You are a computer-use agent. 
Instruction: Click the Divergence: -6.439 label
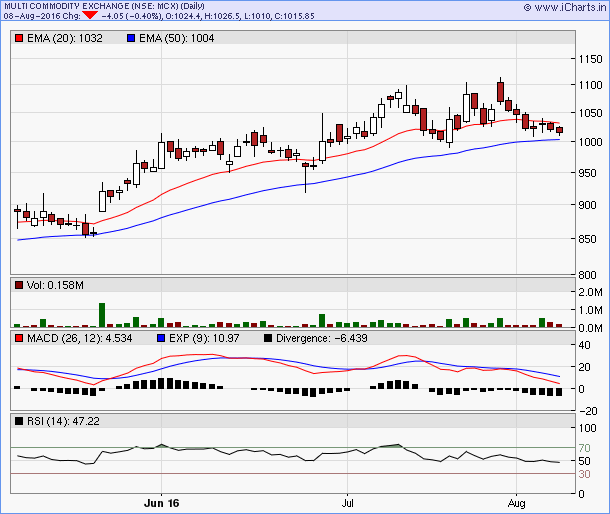[x=322, y=338]
